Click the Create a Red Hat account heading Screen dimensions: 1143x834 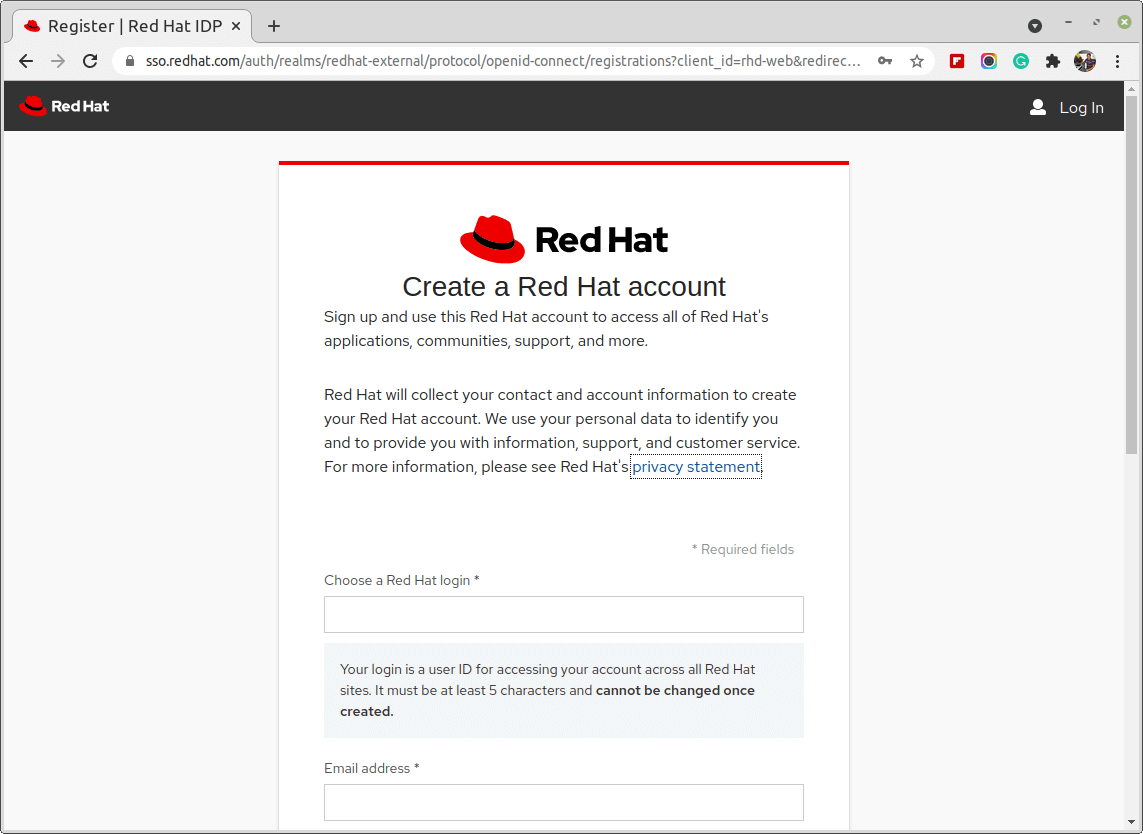pos(563,287)
